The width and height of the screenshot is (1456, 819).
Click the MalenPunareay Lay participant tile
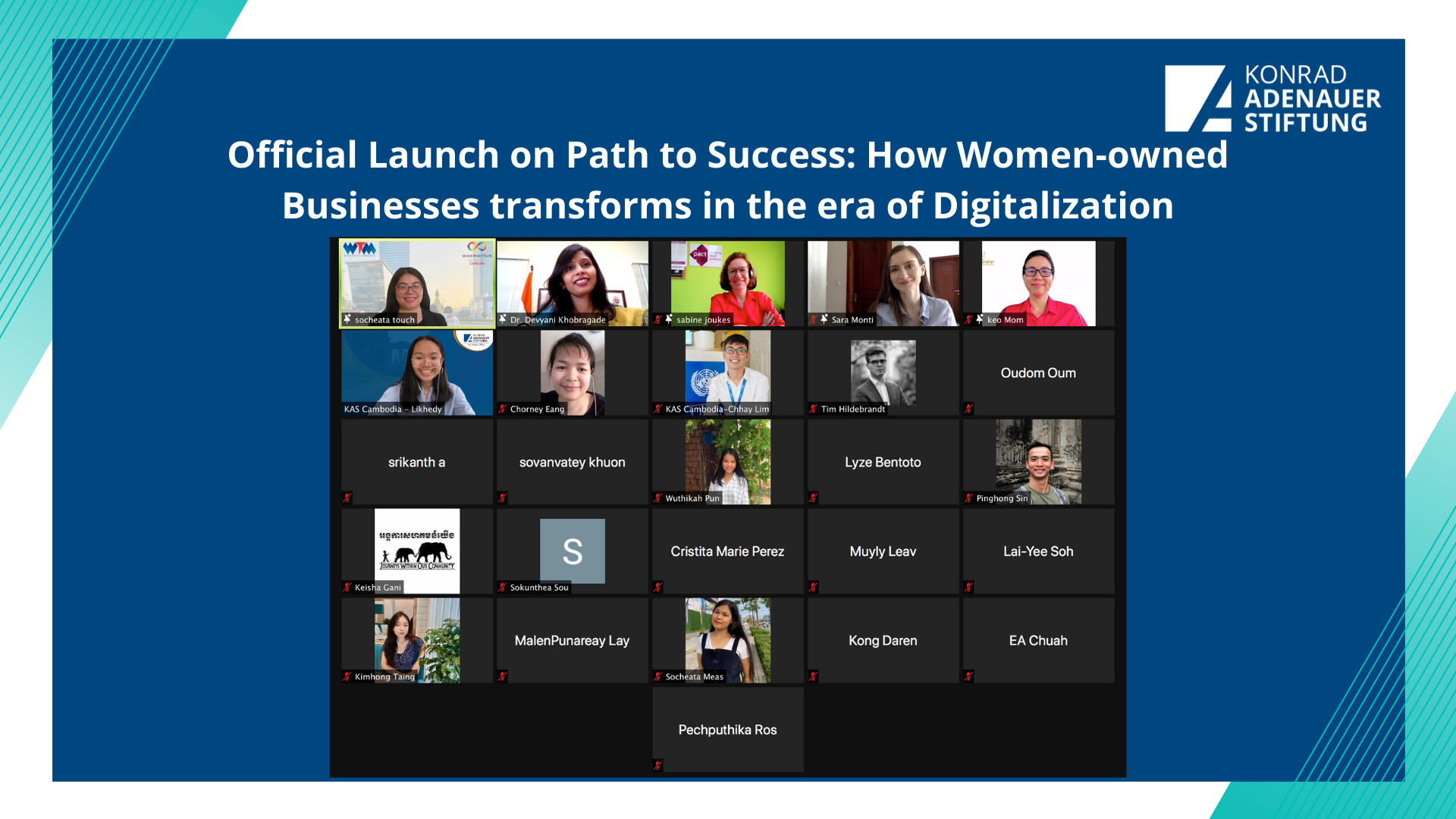572,641
